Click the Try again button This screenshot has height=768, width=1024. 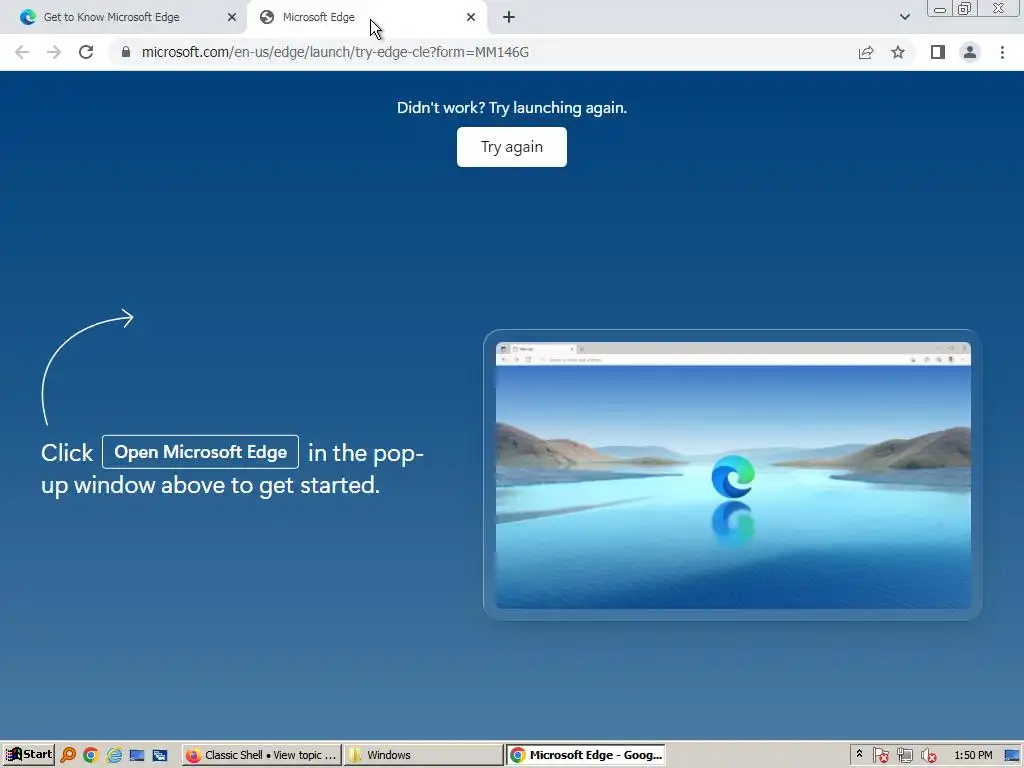pos(511,147)
